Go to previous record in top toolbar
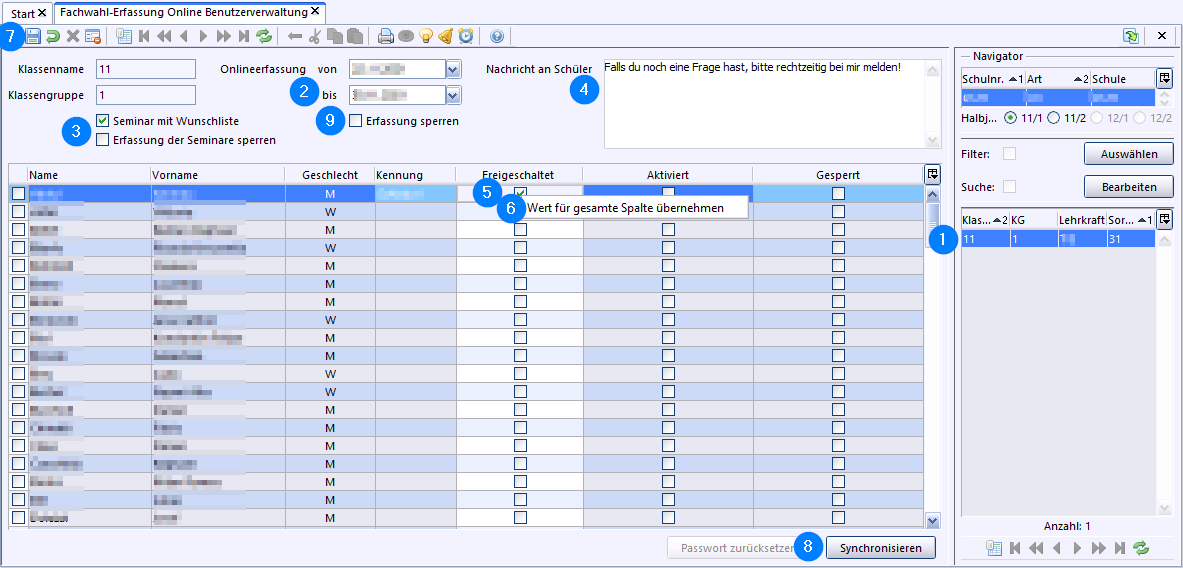Viewport: 1183px width, 568px height. 183,35
